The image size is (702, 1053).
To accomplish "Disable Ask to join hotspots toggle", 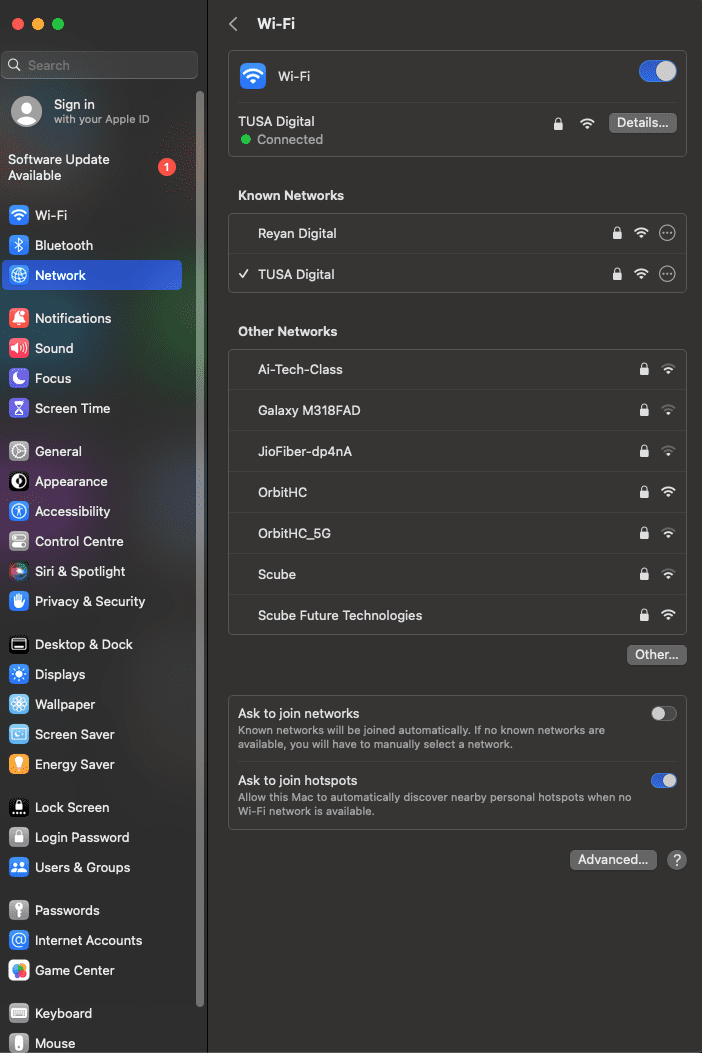I will 664,780.
